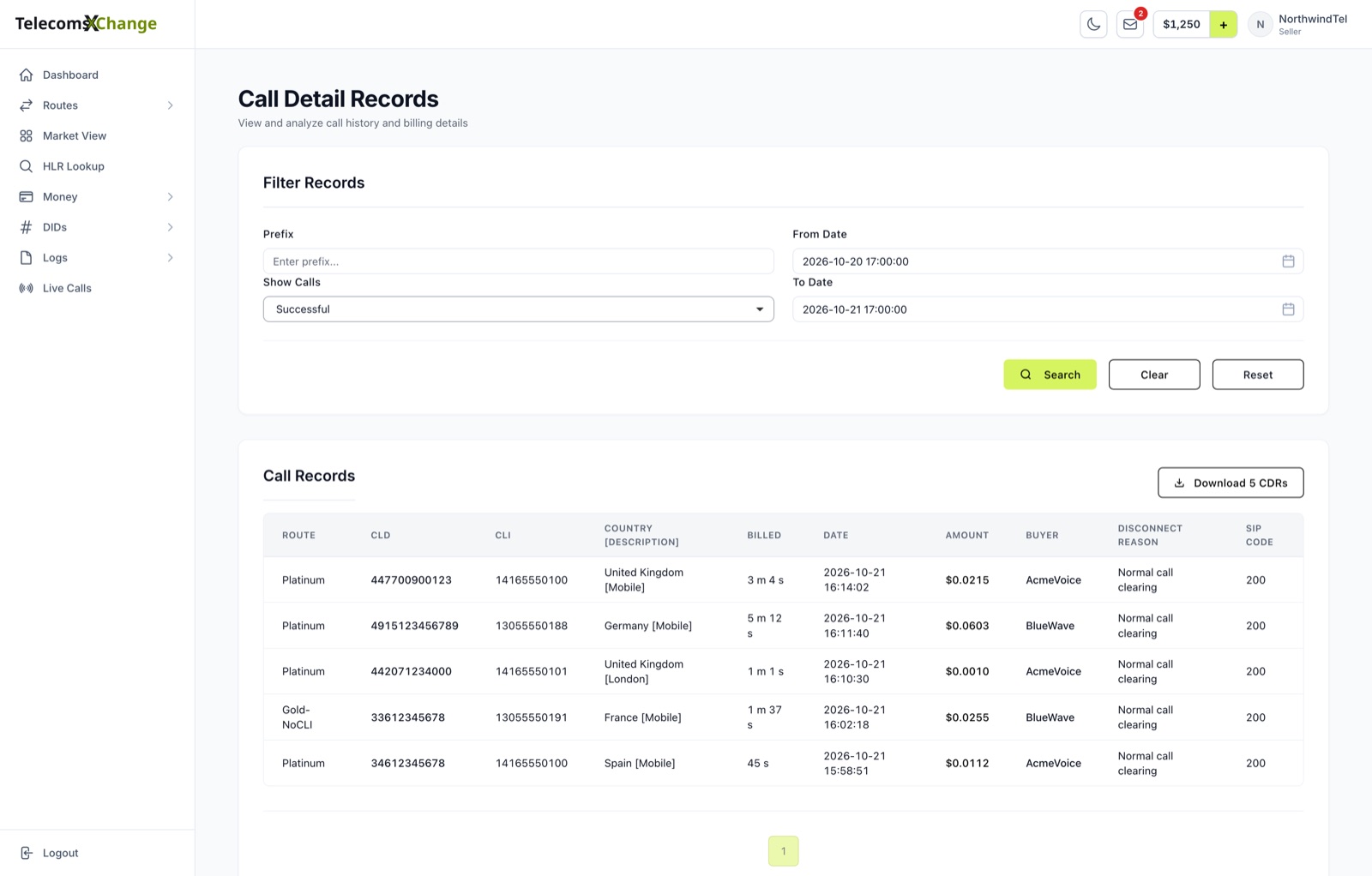This screenshot has height=876, width=1372.
Task: Click the Market View grid icon
Action: pyautogui.click(x=26, y=135)
